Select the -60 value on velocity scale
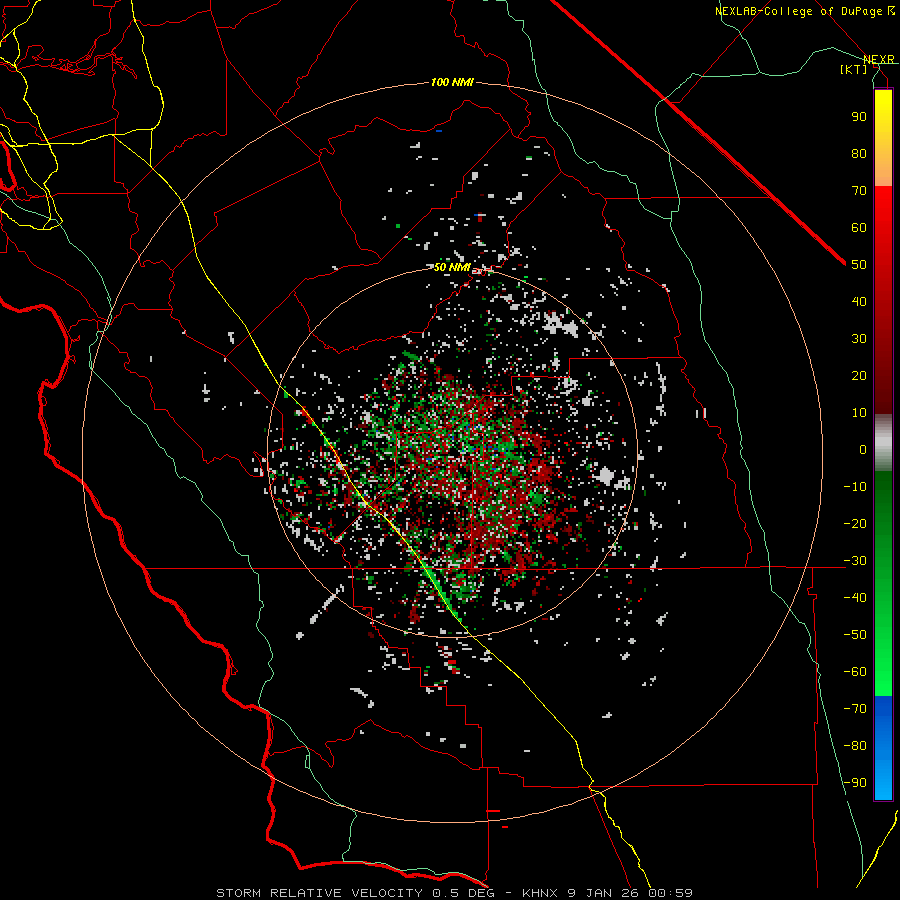This screenshot has width=900, height=900. (855, 672)
